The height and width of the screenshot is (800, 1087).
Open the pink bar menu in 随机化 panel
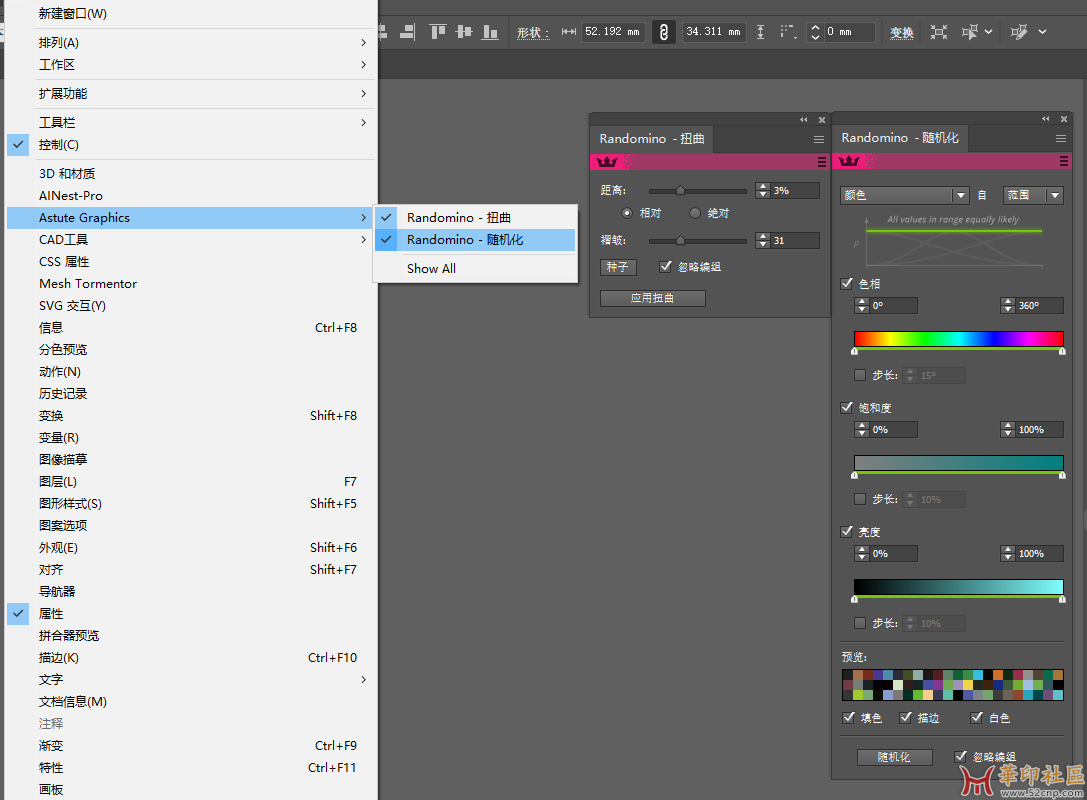point(1063,161)
